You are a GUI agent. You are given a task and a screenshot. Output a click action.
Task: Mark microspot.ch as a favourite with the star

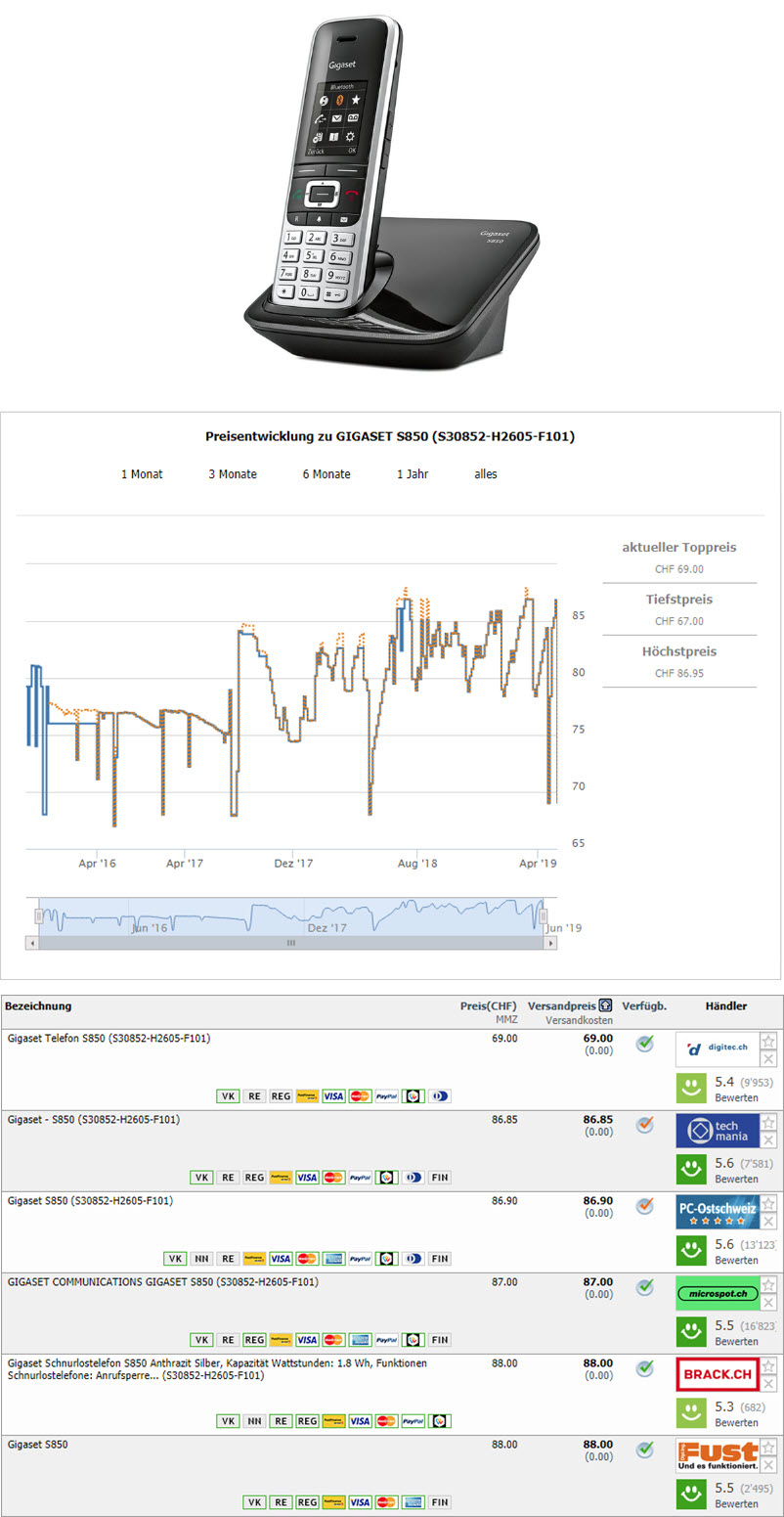point(768,1284)
